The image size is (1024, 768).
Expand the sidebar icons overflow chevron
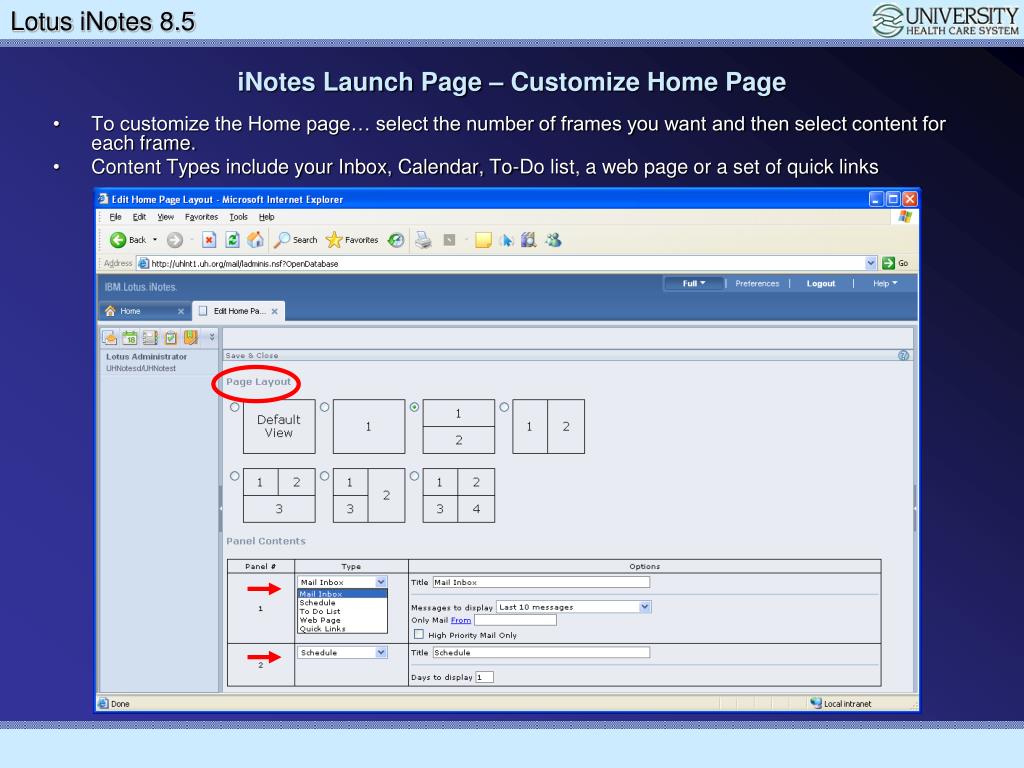point(212,337)
